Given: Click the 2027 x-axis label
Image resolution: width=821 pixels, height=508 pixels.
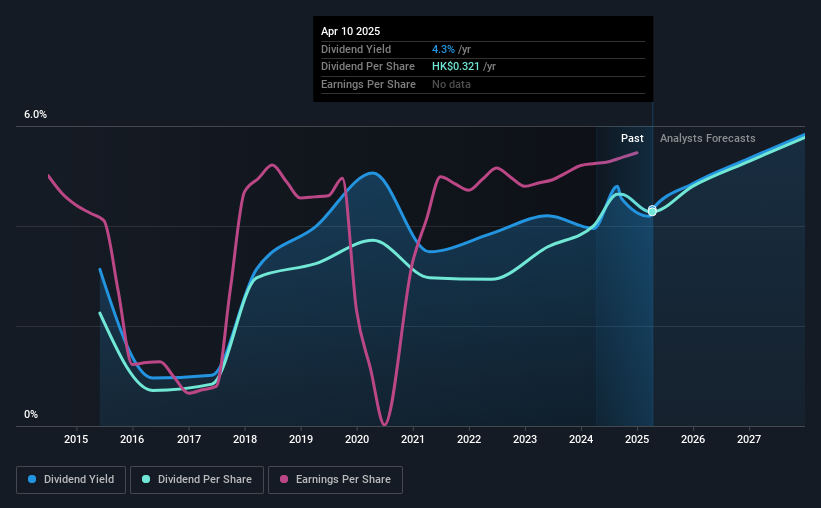Looking at the screenshot, I should coord(749,439).
